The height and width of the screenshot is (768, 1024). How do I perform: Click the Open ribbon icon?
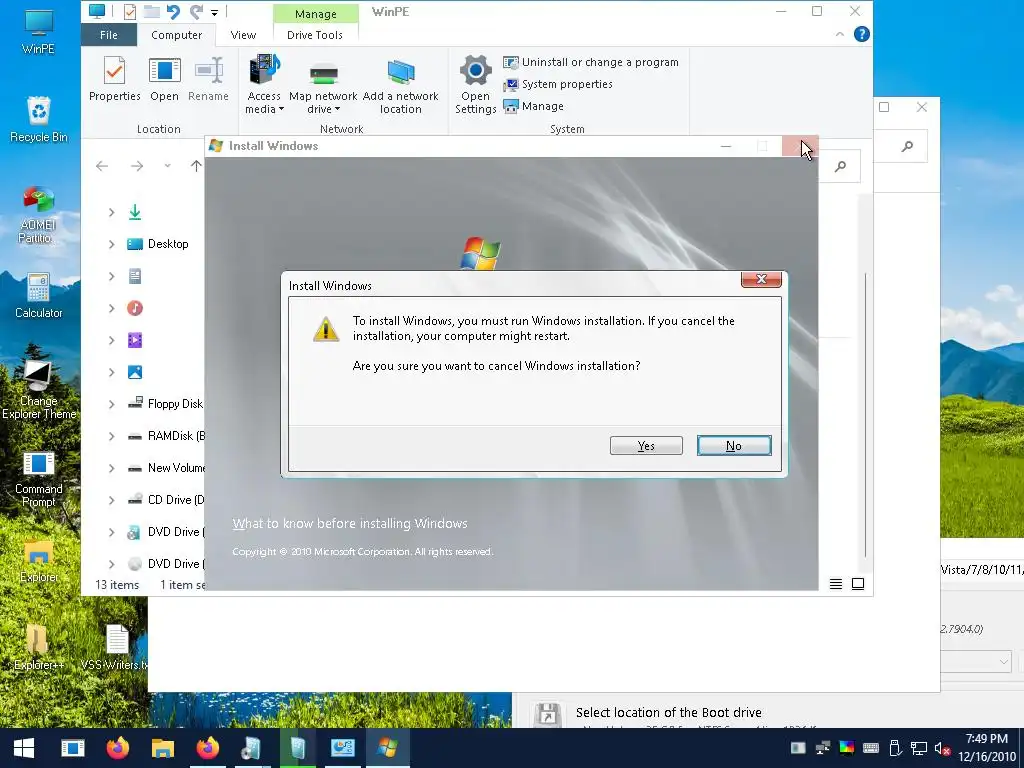tap(165, 78)
